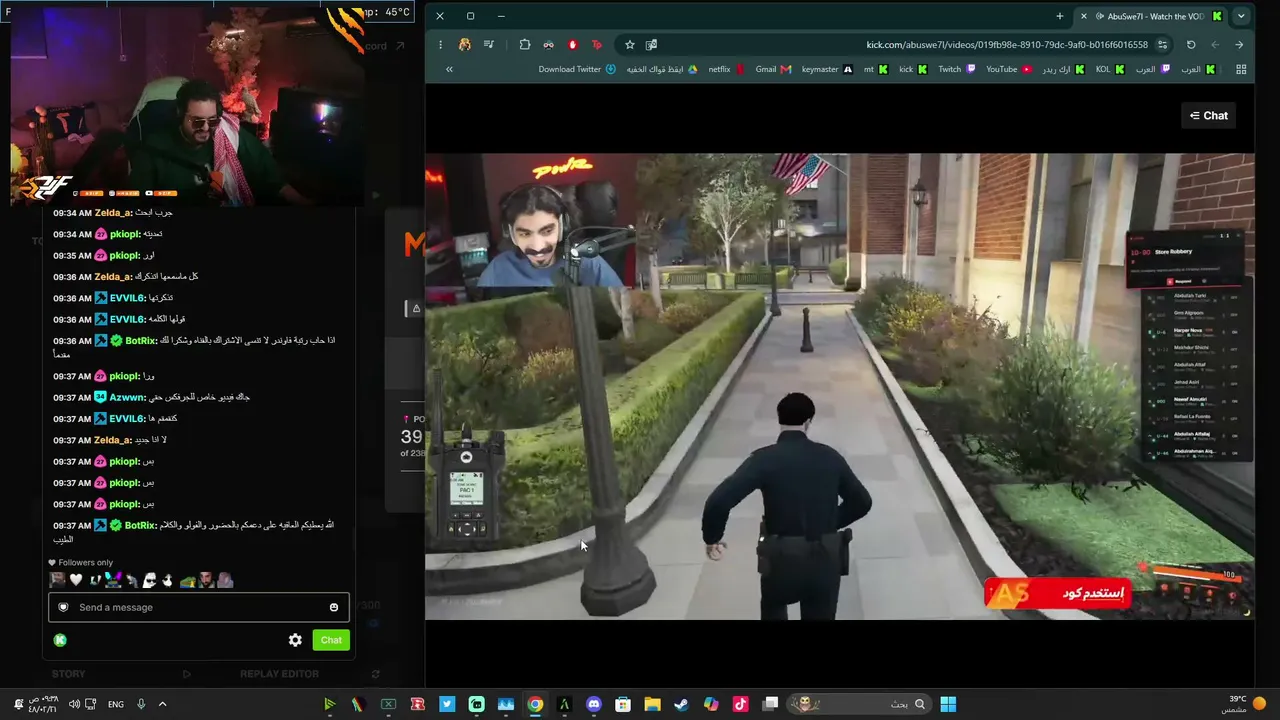Open the browser media control icon
Viewport: 1280px width, 720px height.
tap(489, 45)
